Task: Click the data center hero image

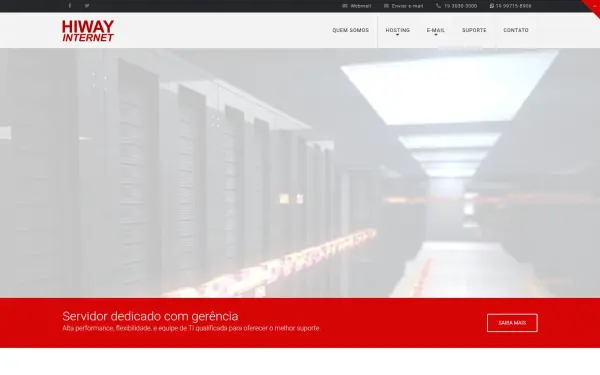Action: point(300,173)
